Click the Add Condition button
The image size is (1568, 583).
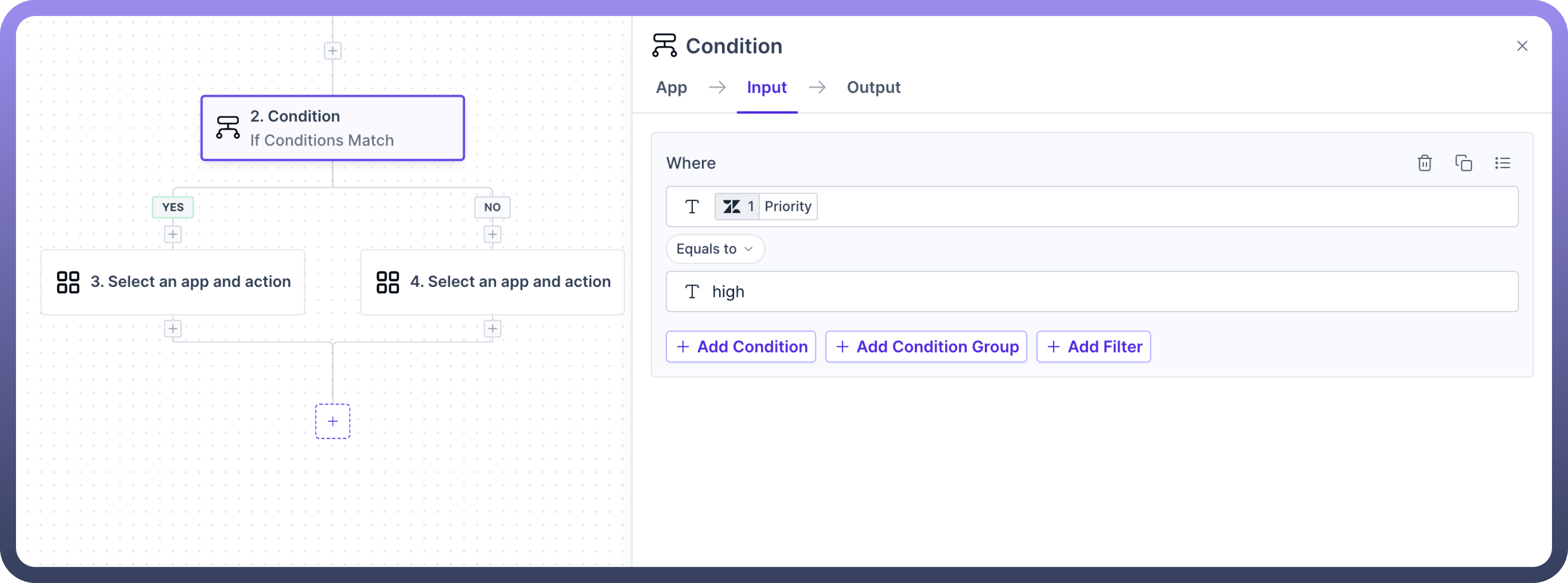741,347
